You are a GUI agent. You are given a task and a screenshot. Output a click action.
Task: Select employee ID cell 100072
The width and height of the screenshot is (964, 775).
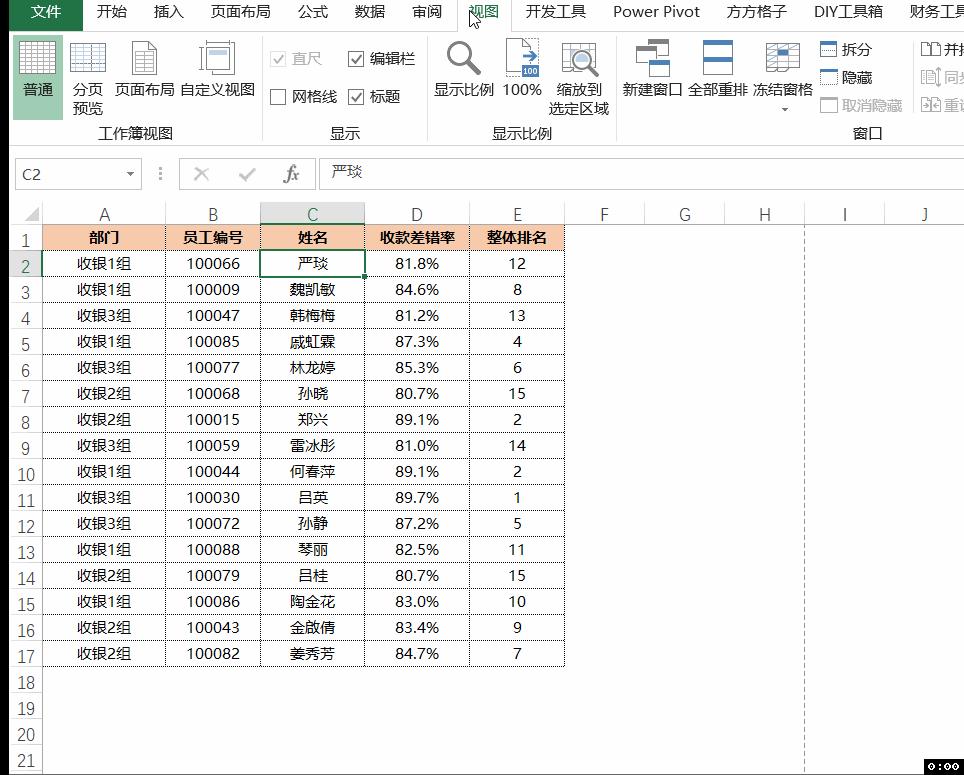click(213, 524)
